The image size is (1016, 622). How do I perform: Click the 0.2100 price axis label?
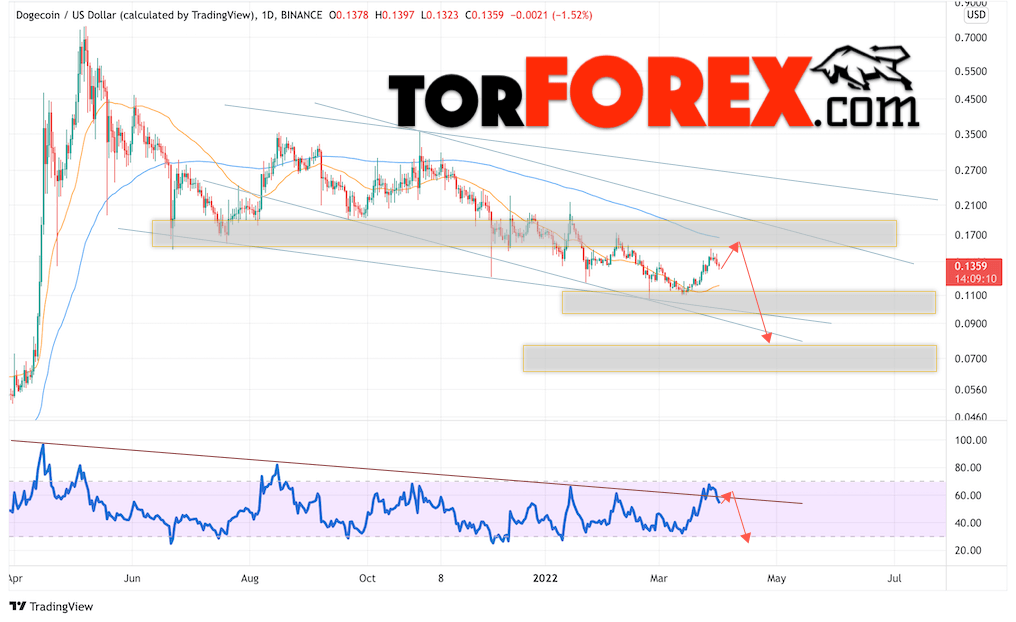click(x=971, y=205)
